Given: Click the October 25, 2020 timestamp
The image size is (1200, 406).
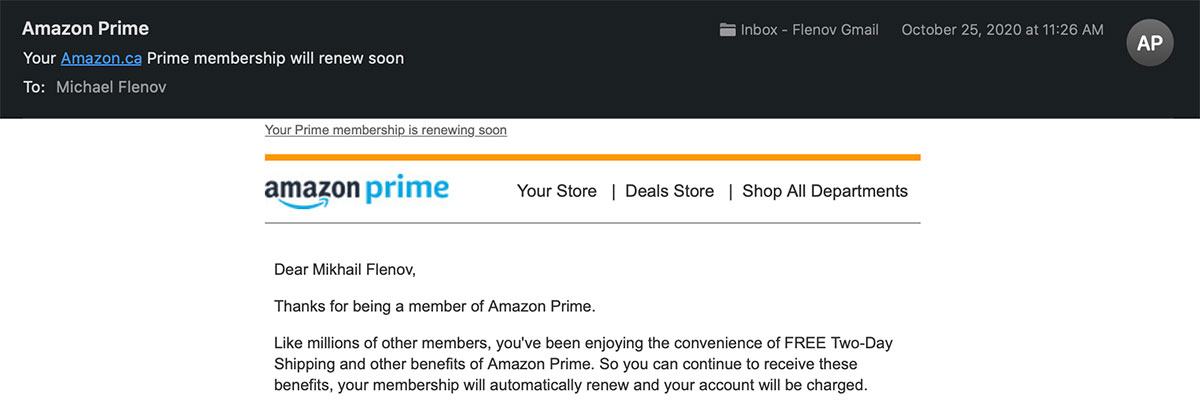Looking at the screenshot, I should 1002,30.
